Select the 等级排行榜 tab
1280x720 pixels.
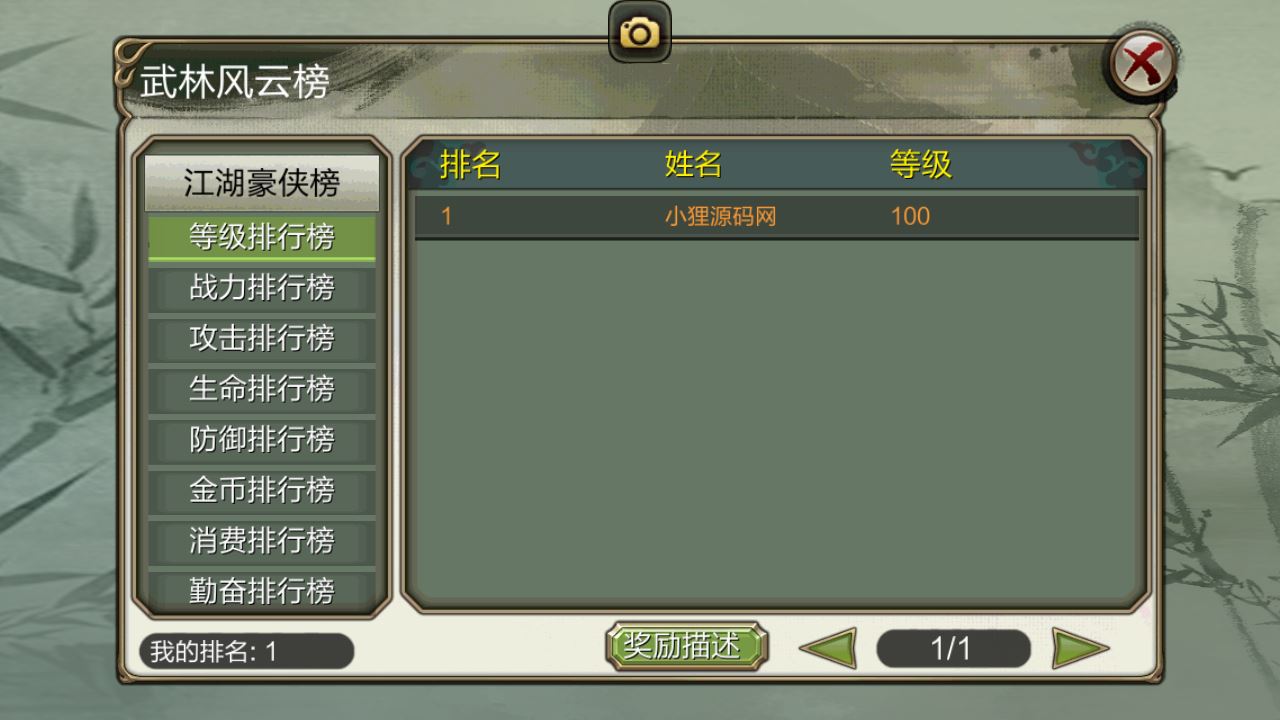[x=262, y=238]
